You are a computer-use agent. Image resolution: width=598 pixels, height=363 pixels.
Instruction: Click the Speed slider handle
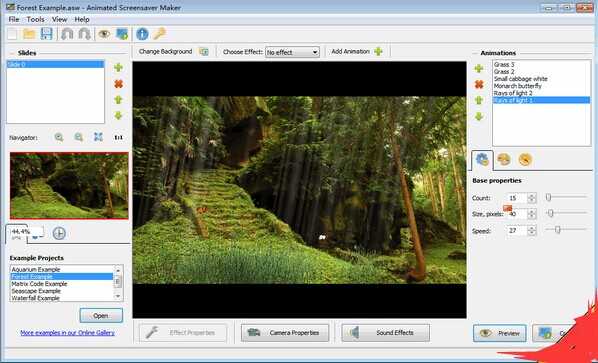click(x=557, y=229)
